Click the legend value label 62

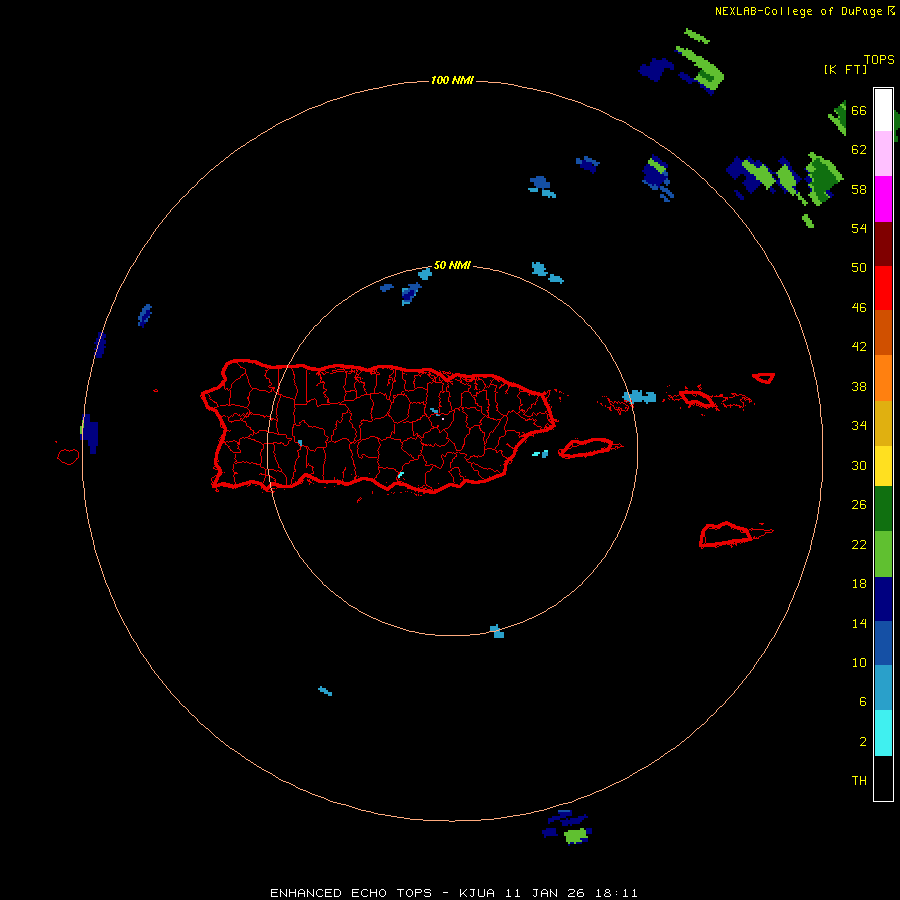click(x=859, y=150)
